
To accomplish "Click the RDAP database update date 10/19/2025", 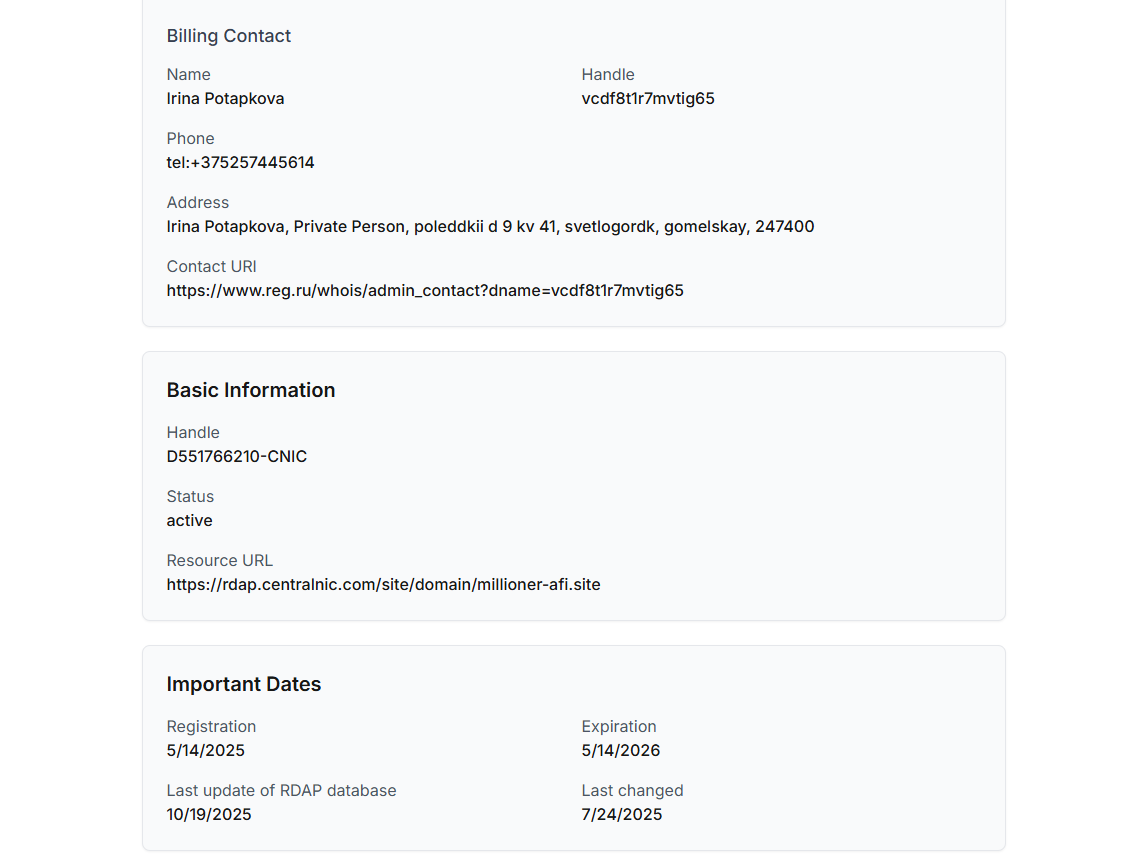I will [209, 815].
